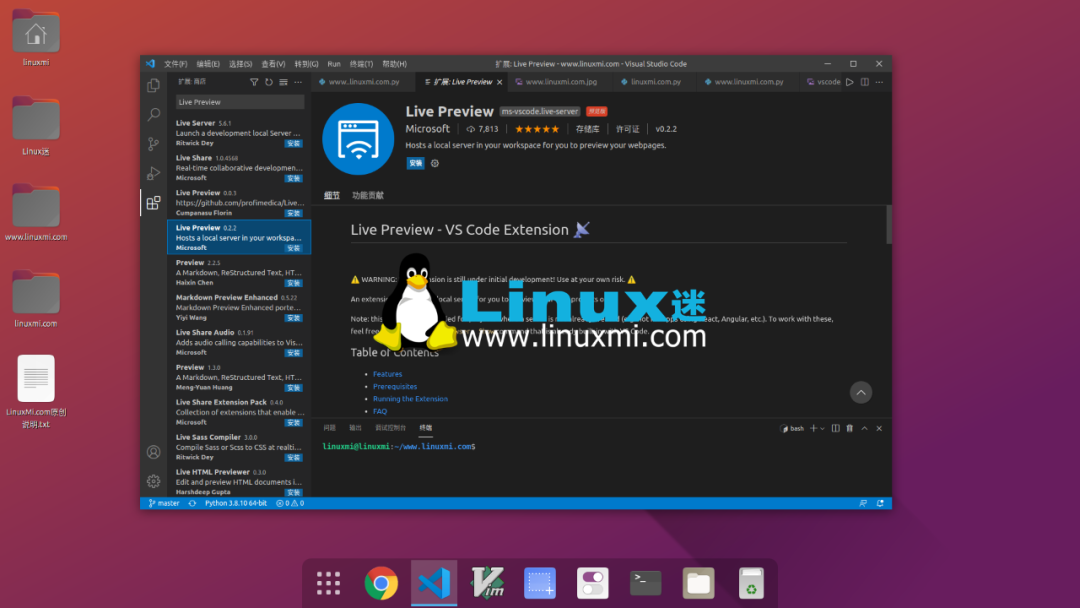Kill terminal using the trash icon
This screenshot has width=1080, height=608.
tap(849, 428)
